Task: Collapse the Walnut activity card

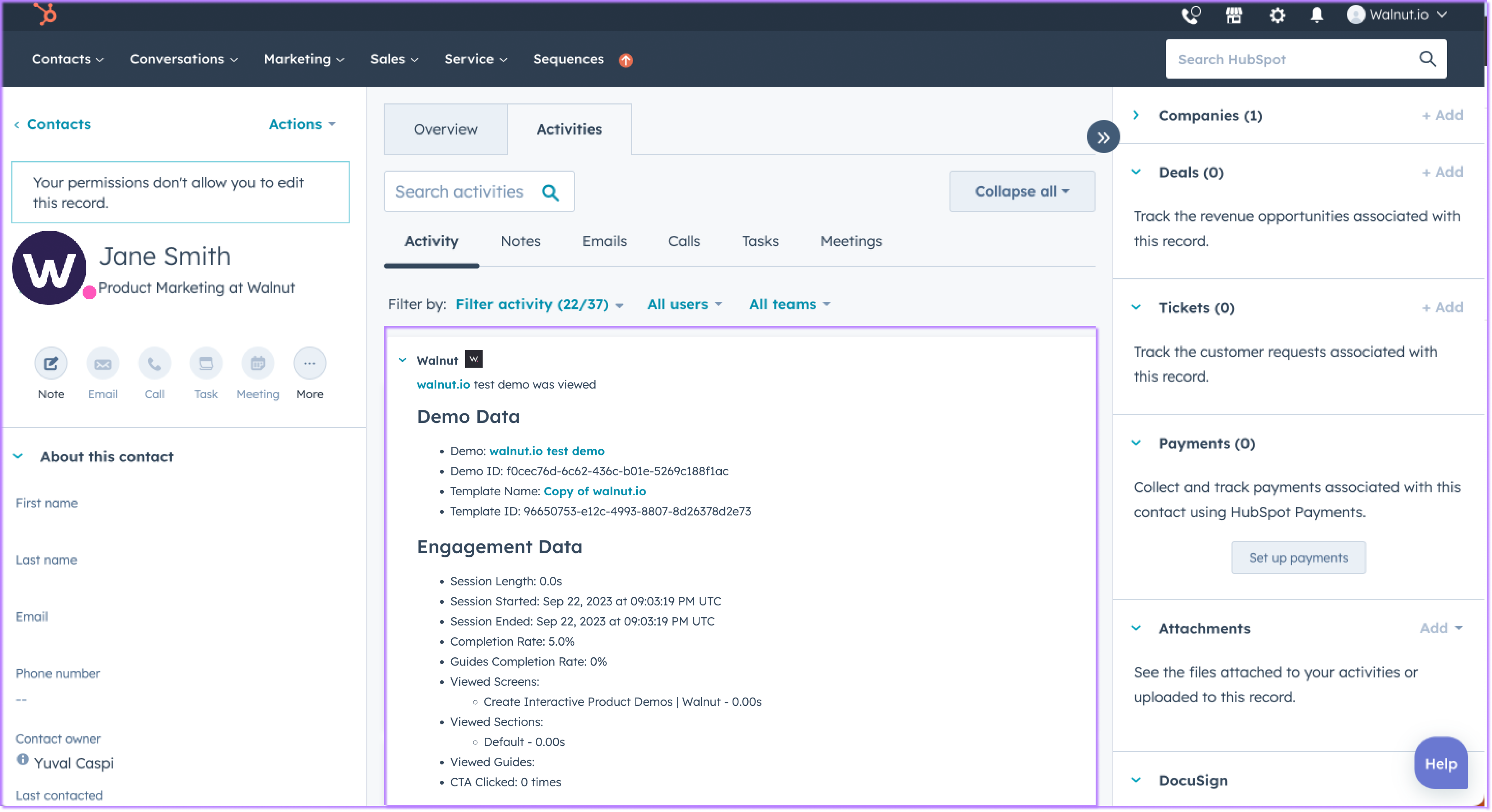Action: [402, 360]
